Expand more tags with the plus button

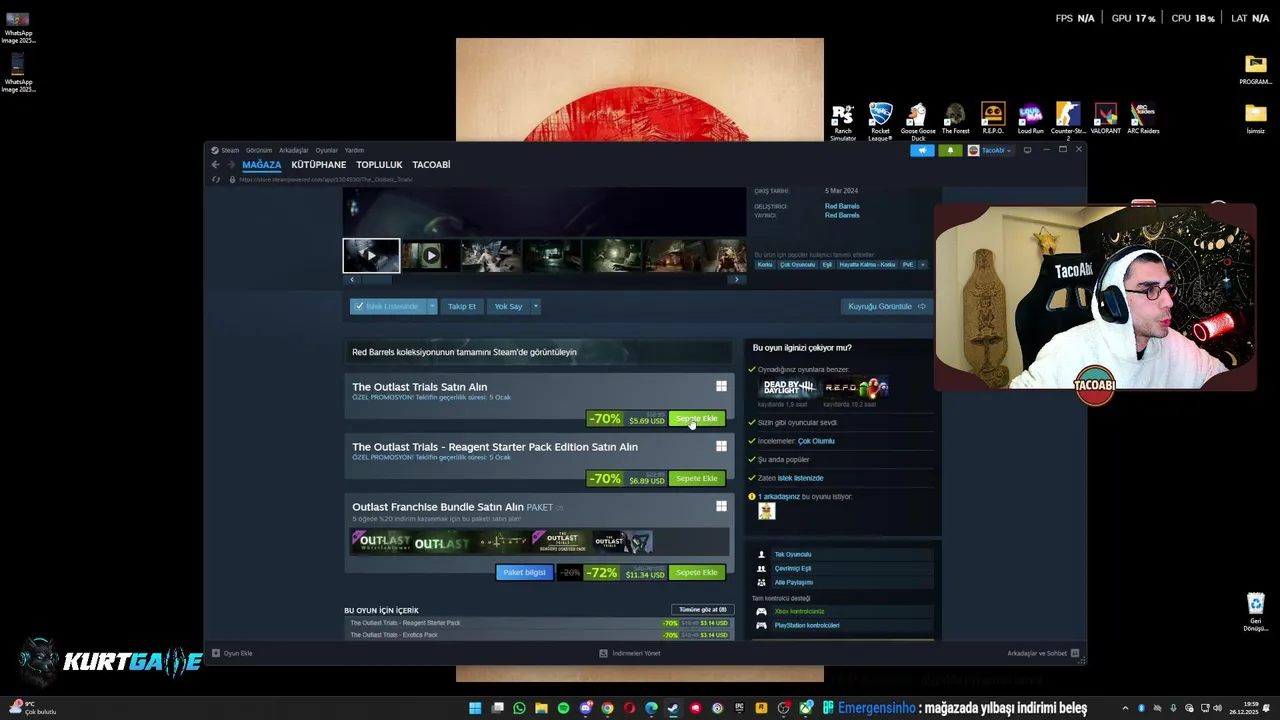pyautogui.click(x=922, y=264)
